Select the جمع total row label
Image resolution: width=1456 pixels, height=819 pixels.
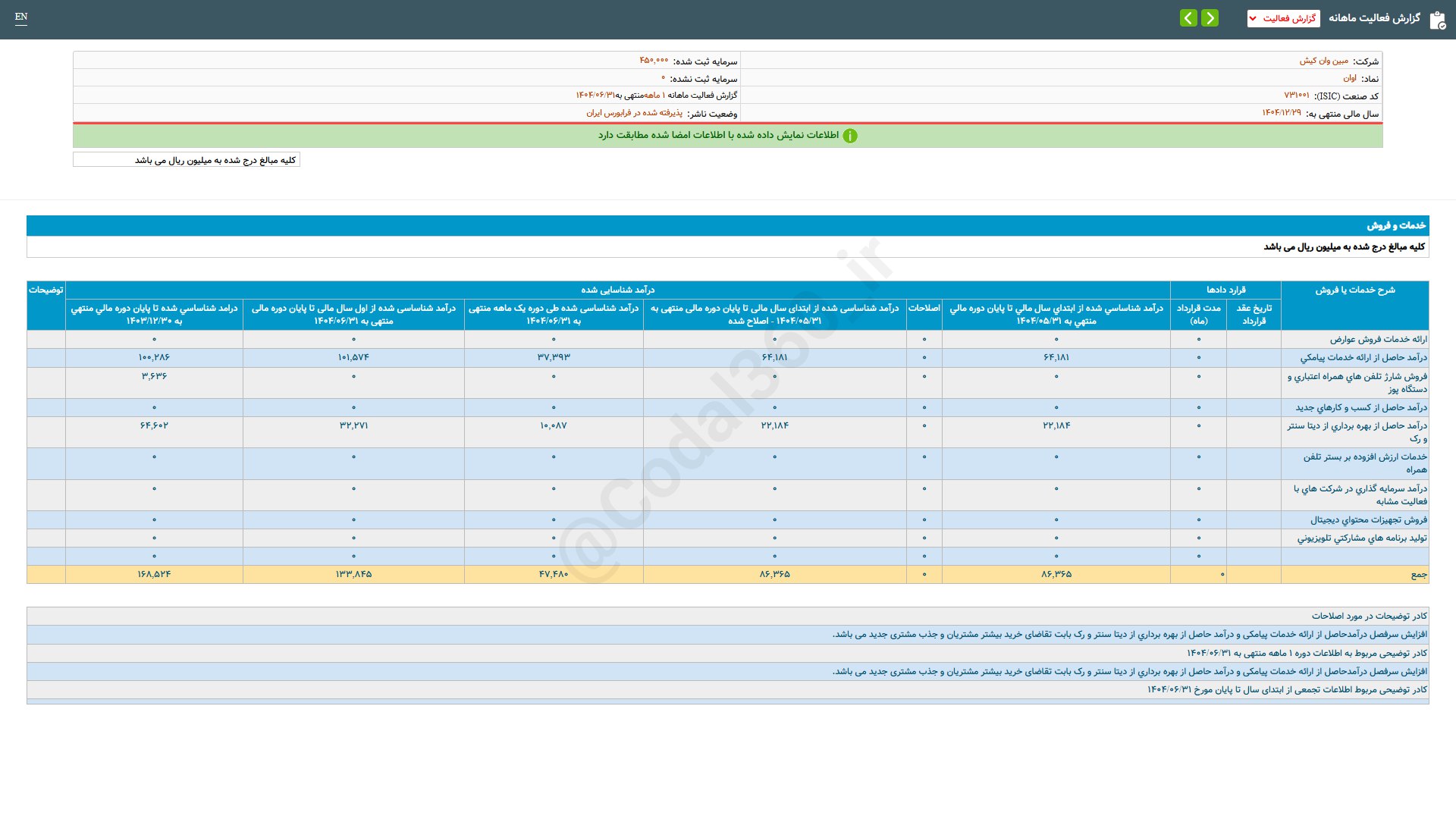click(1418, 574)
